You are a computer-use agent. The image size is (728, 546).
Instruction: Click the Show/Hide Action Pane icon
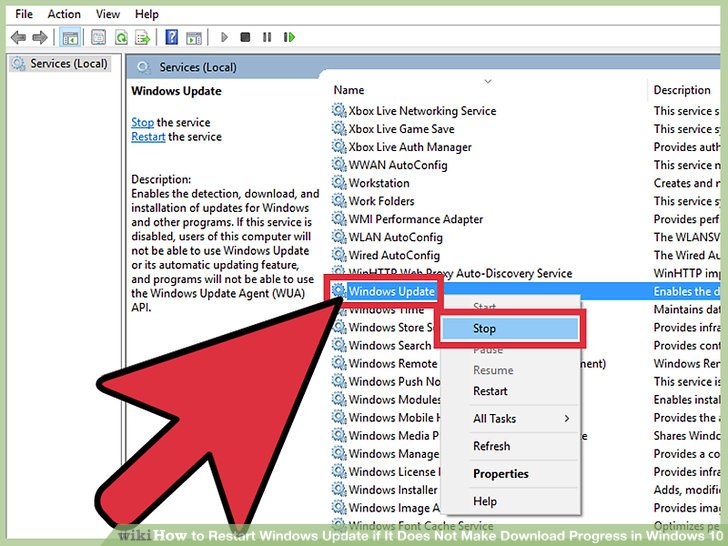(x=194, y=38)
